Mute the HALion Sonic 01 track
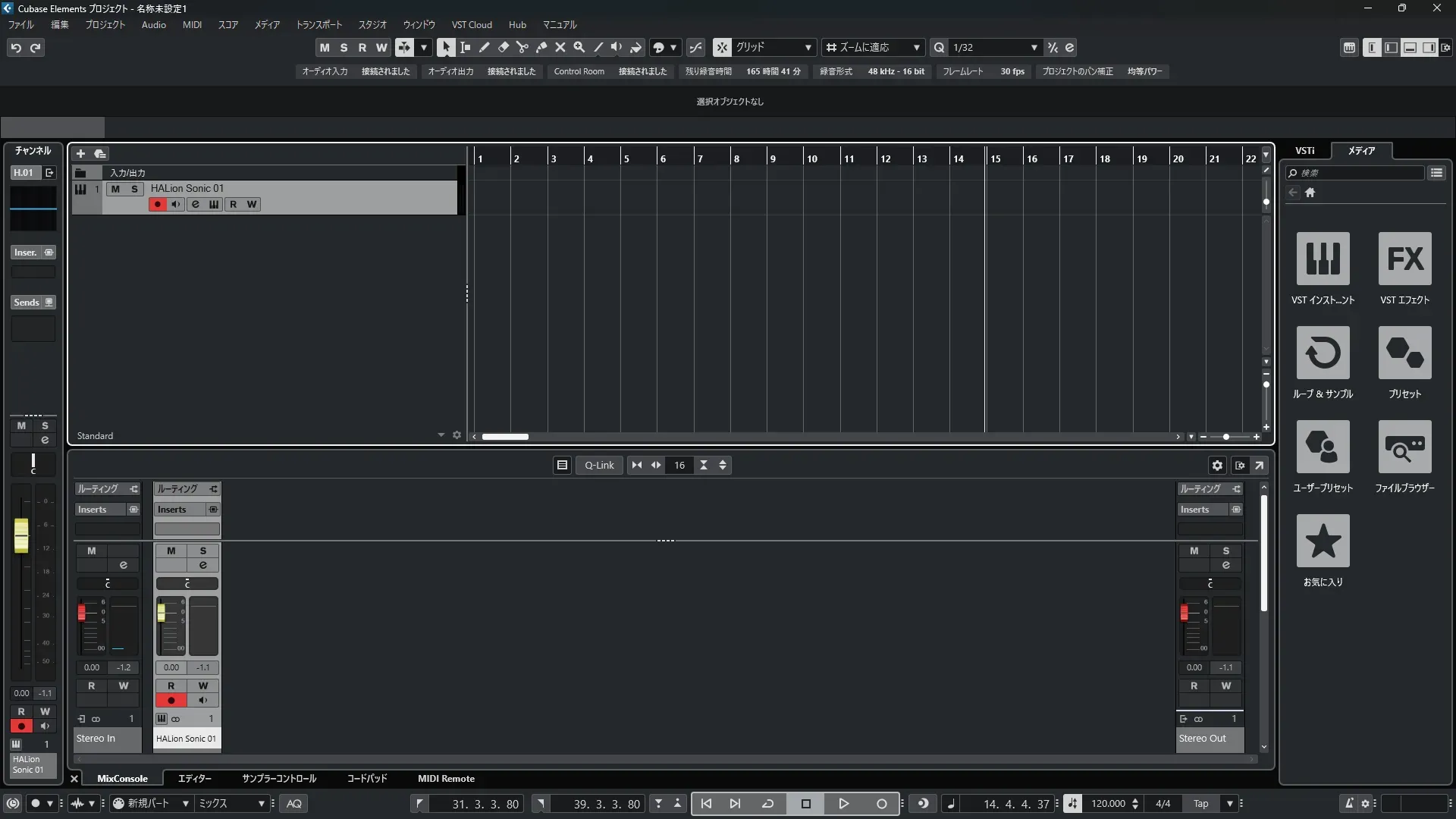Viewport: 1456px width, 819px height. 115,189
